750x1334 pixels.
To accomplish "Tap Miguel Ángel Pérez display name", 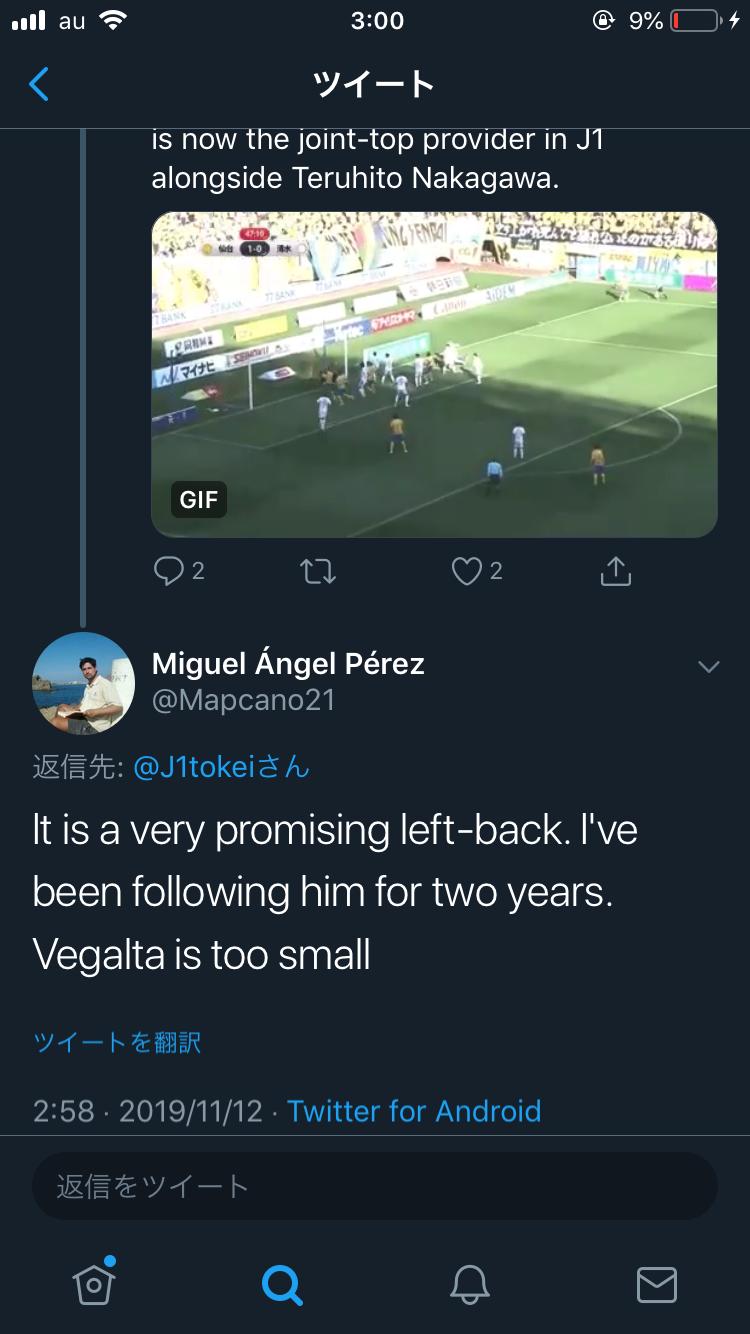I will 288,663.
